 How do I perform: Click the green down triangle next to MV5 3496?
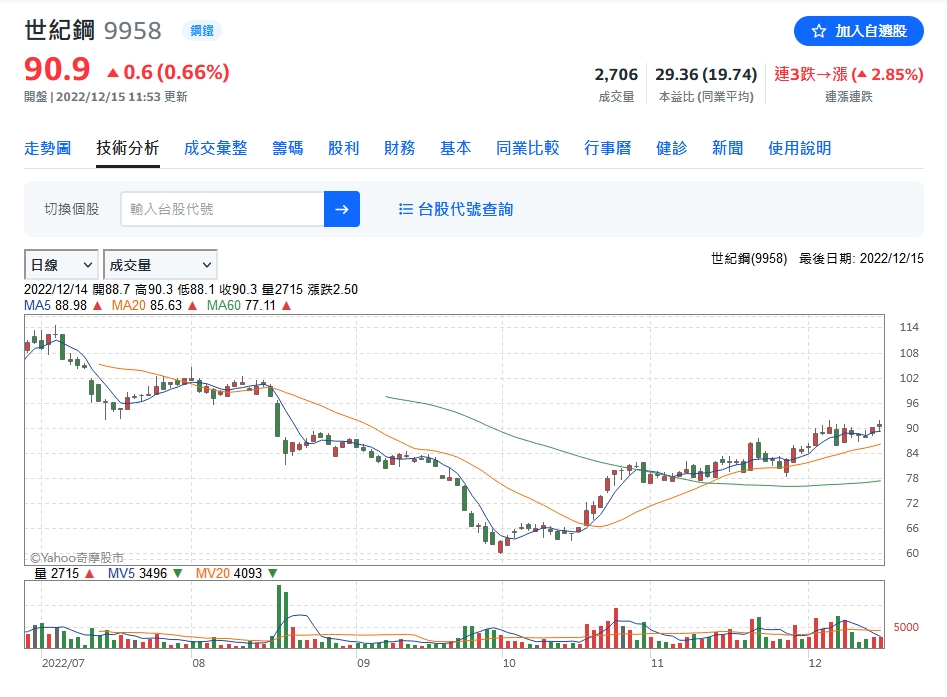[178, 573]
